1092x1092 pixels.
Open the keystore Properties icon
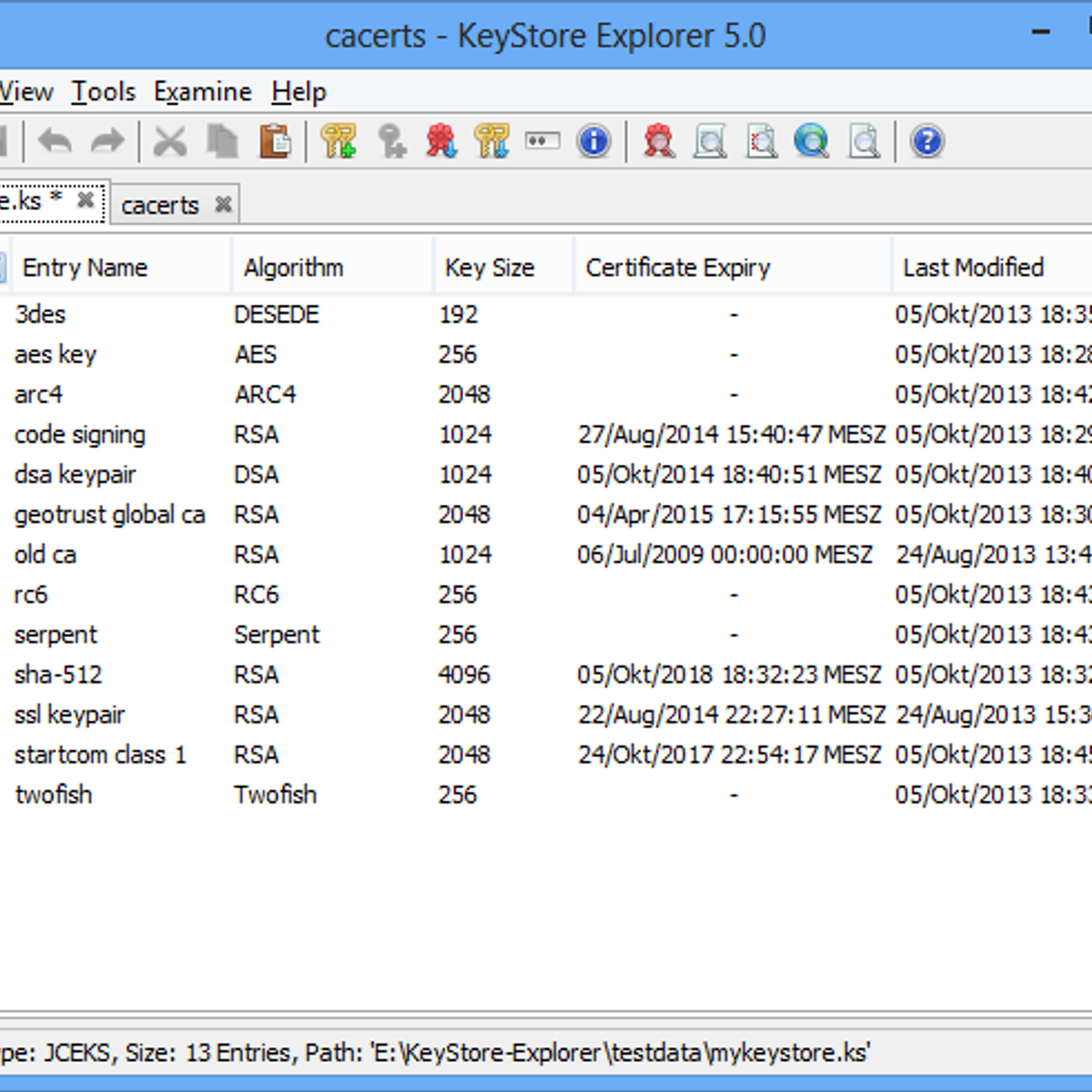(x=592, y=141)
